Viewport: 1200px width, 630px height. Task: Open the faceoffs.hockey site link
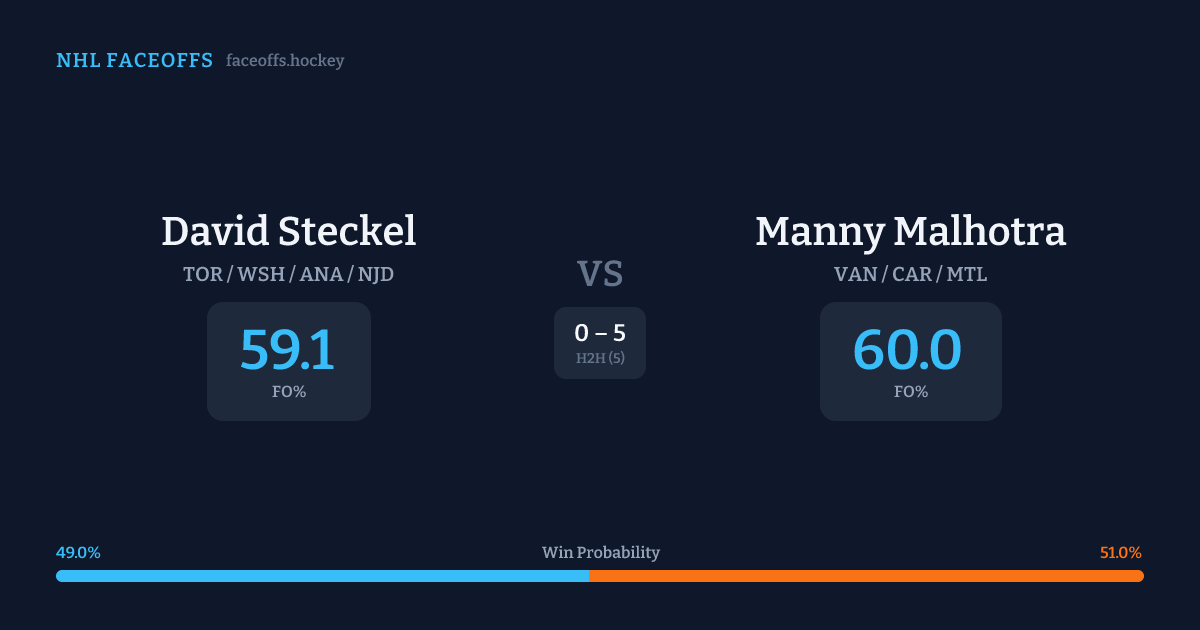click(x=285, y=61)
